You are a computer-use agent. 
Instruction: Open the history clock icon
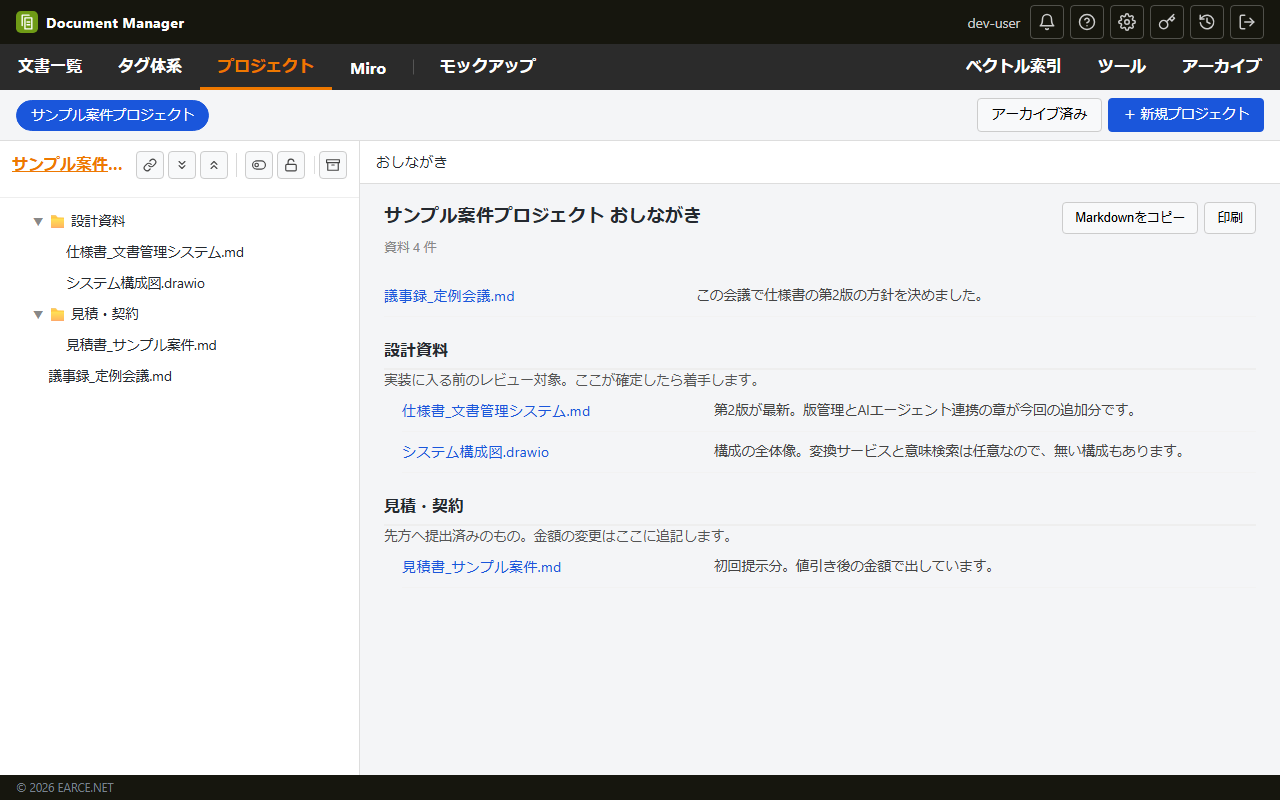click(1207, 22)
